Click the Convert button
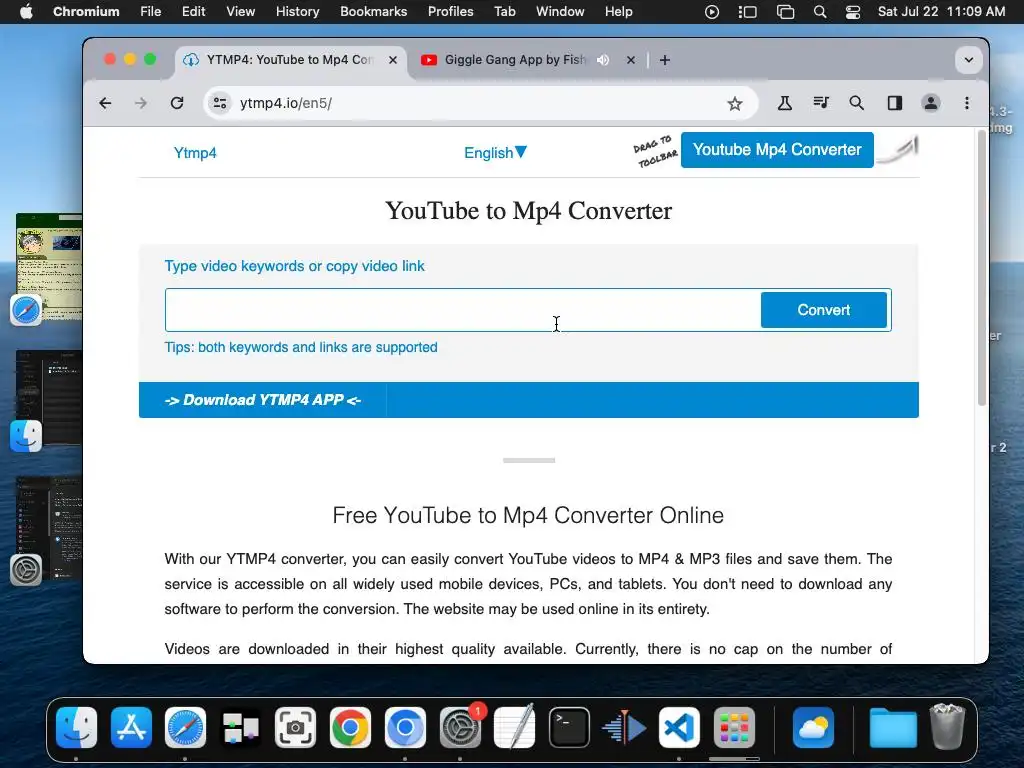The image size is (1024, 768). [824, 310]
